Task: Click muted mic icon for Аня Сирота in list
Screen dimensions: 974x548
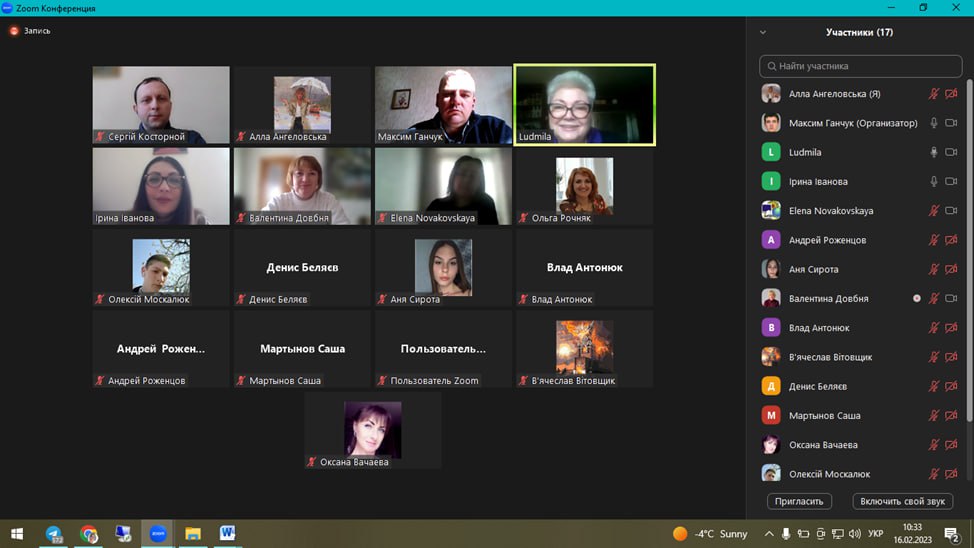Action: 934,269
